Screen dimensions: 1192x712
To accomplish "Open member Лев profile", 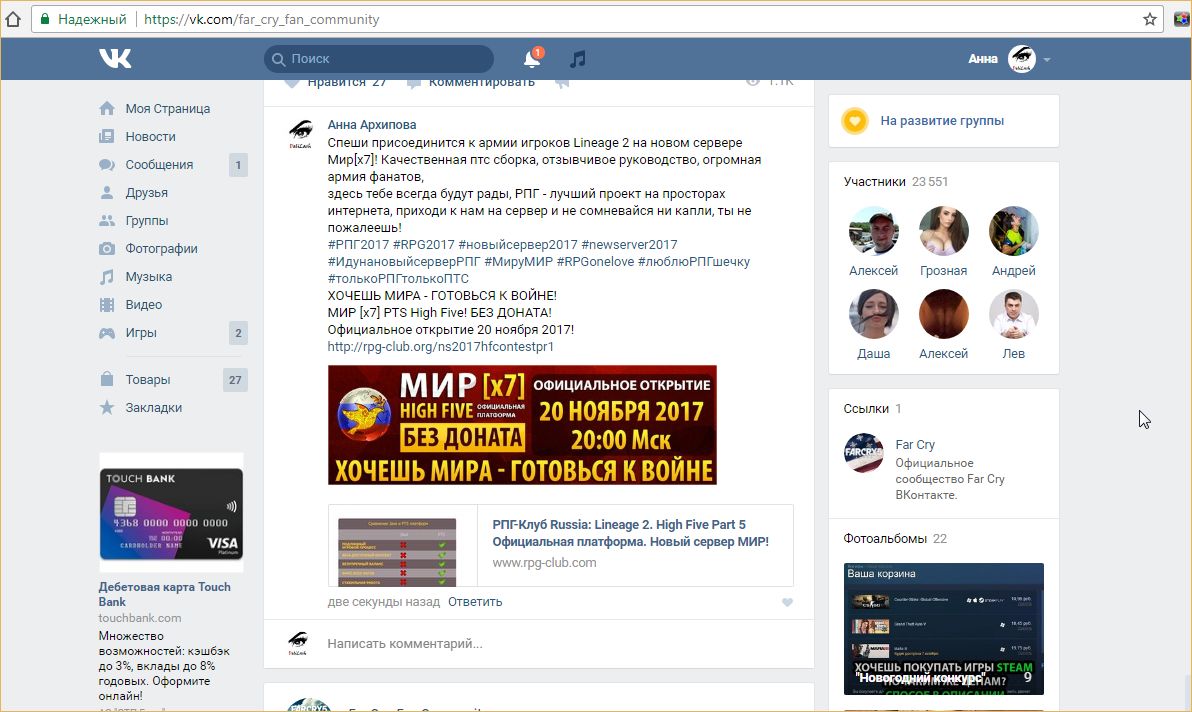I will pos(1013,314).
